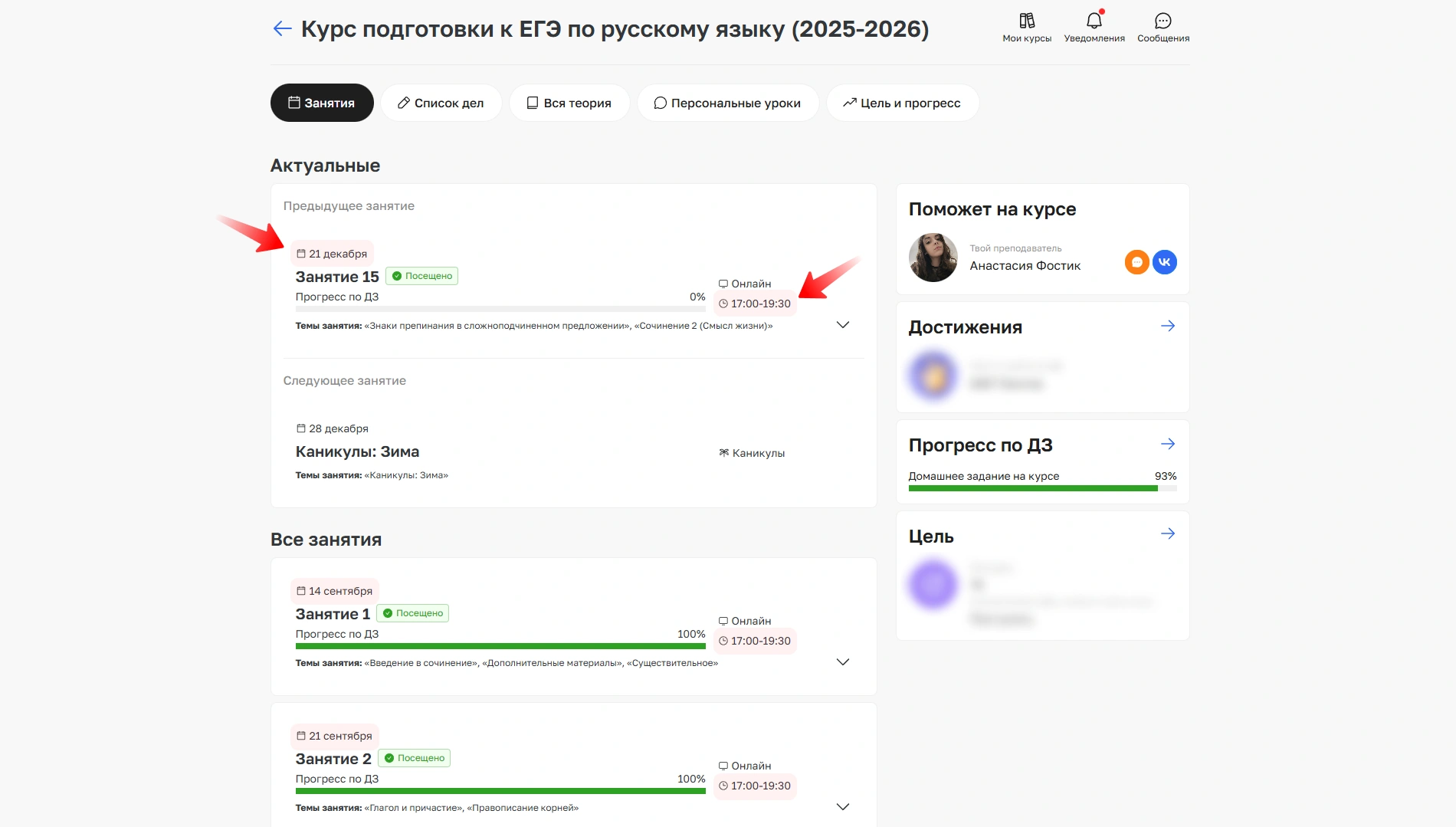
Task: Open Цель section via its arrow
Action: 1167,534
